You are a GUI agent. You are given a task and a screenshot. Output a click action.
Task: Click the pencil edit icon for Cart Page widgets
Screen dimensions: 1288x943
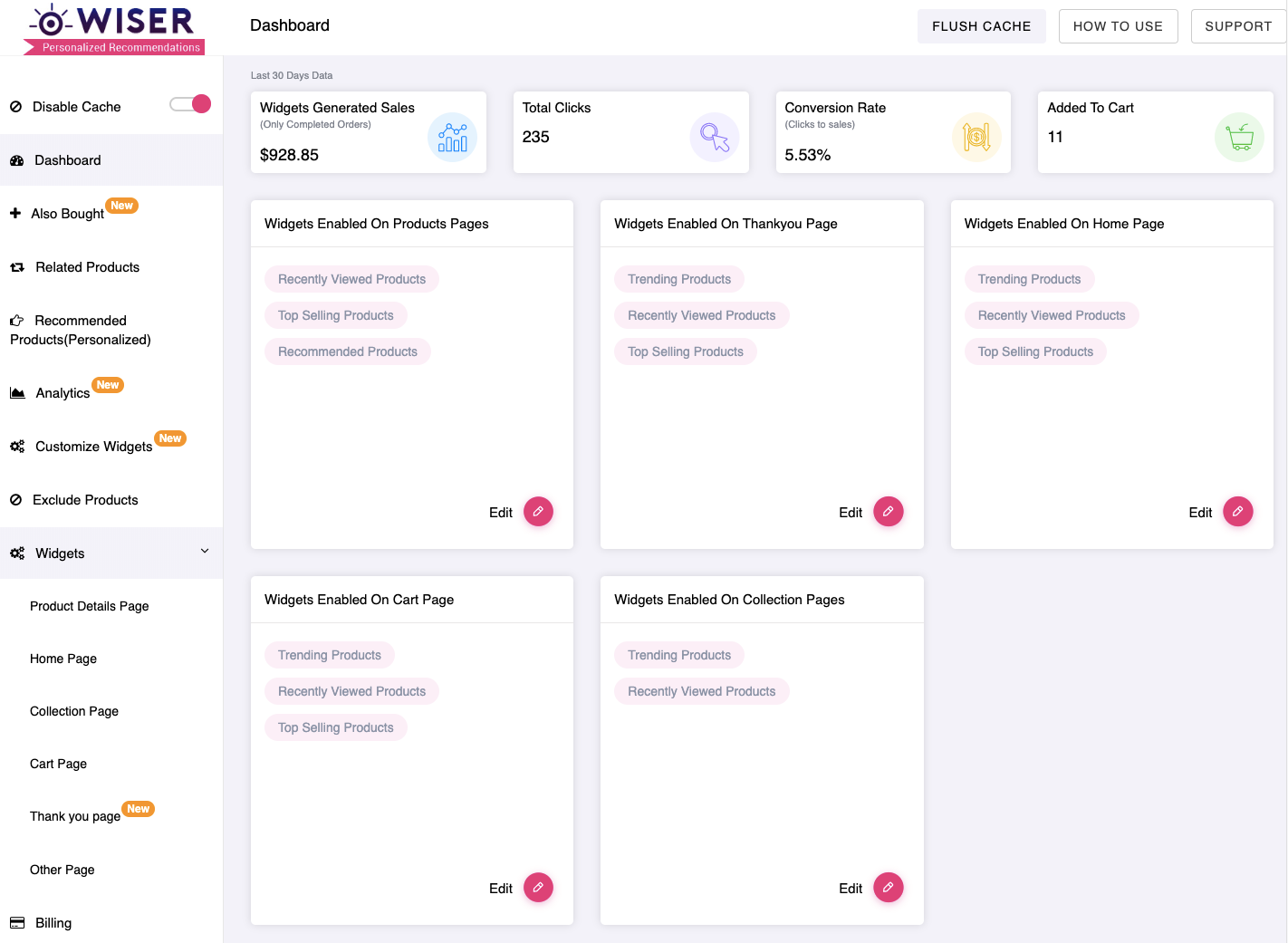tap(538, 888)
